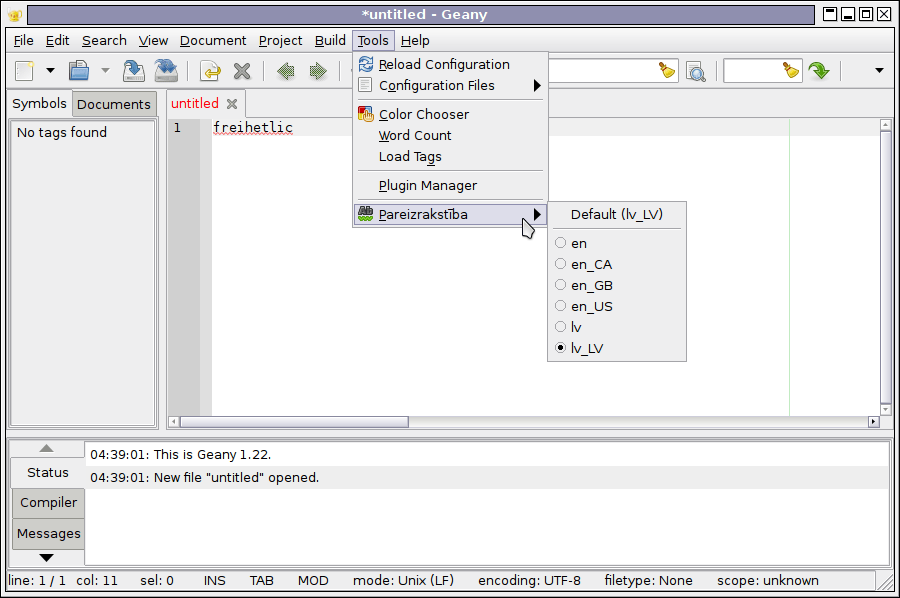This screenshot has height=598, width=900.
Task: Open the Project menu
Action: coord(280,41)
